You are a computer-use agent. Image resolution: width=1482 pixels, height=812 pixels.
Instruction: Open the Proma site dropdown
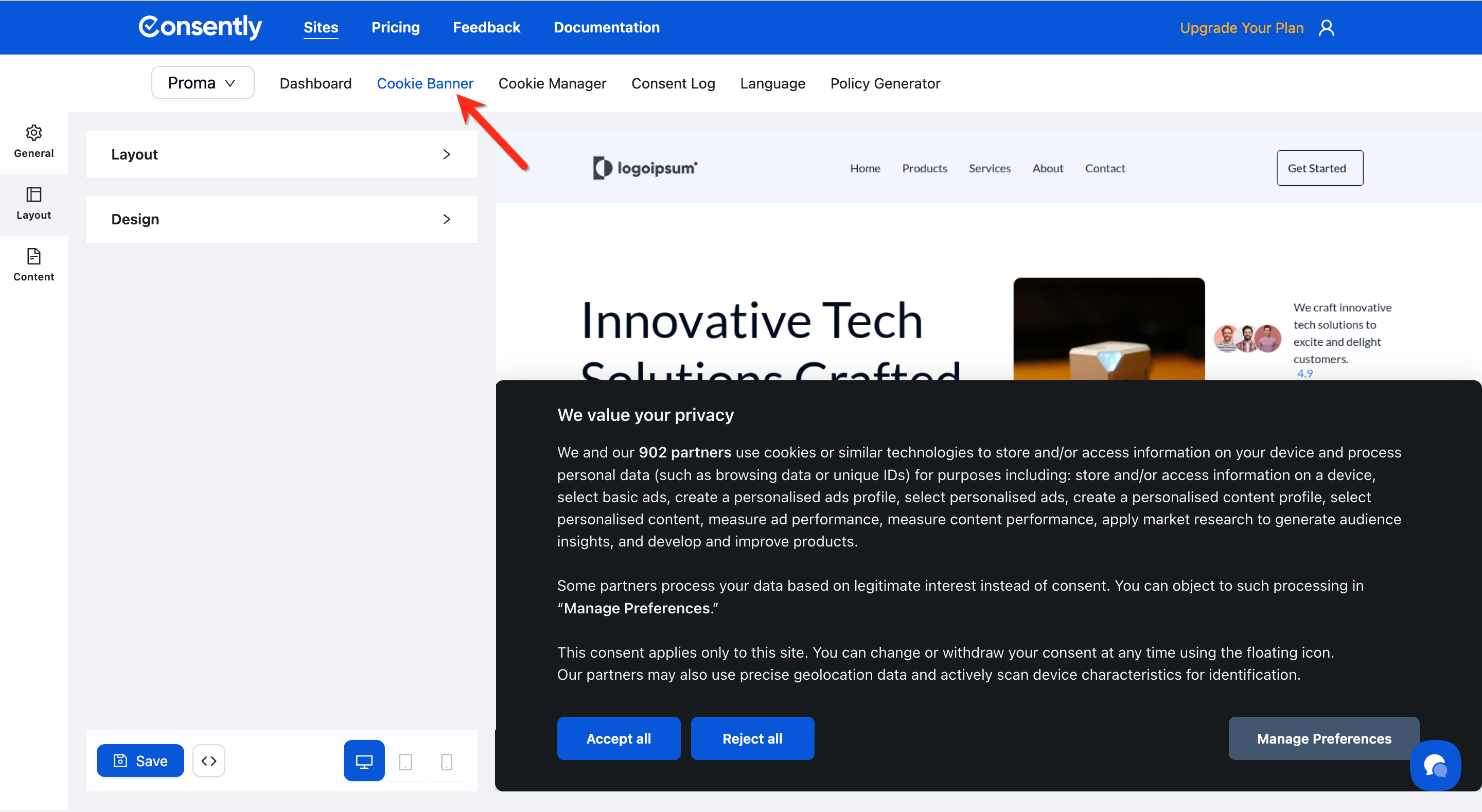203,83
